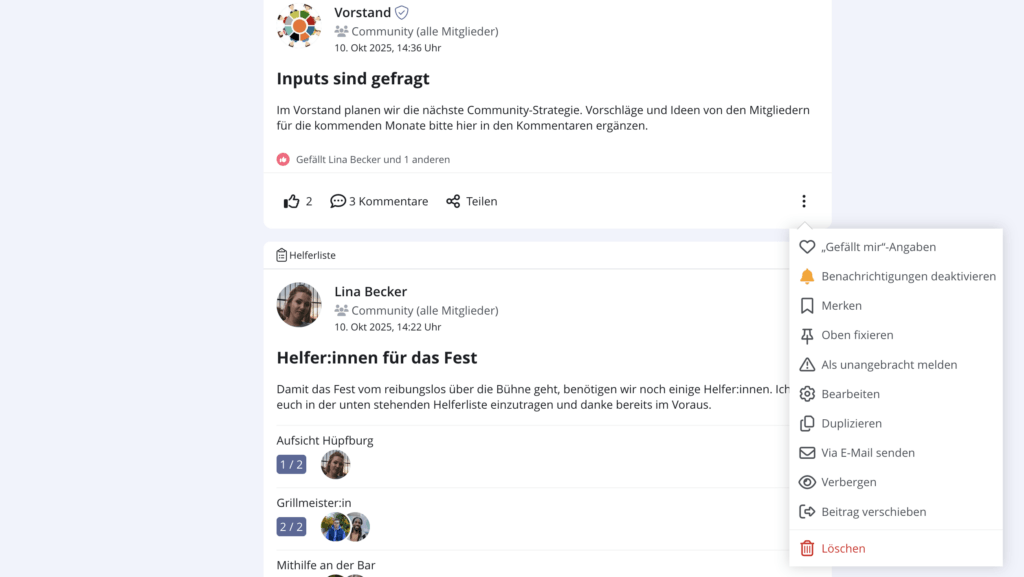Click the warning icon for reporting the post
This screenshot has width=1024, height=577.
pos(806,364)
